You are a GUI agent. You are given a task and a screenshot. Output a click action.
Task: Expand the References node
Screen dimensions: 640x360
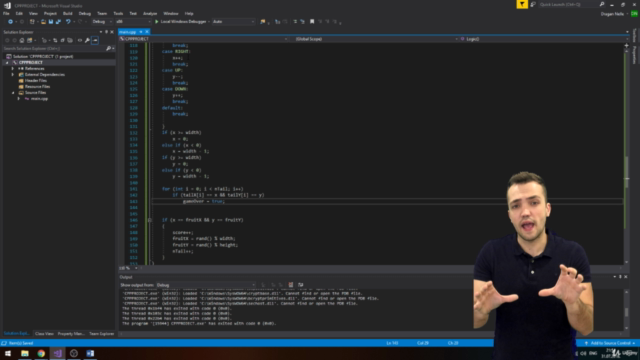[13, 69]
